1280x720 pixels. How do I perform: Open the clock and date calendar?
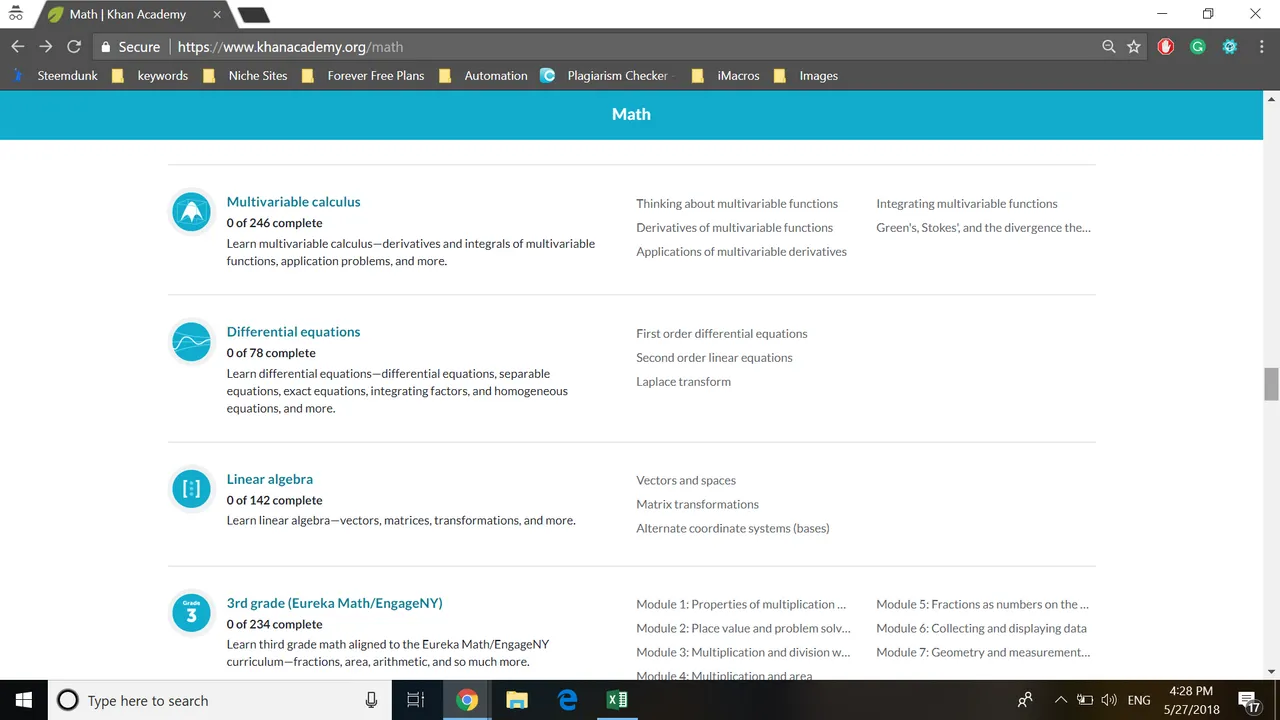point(1190,700)
